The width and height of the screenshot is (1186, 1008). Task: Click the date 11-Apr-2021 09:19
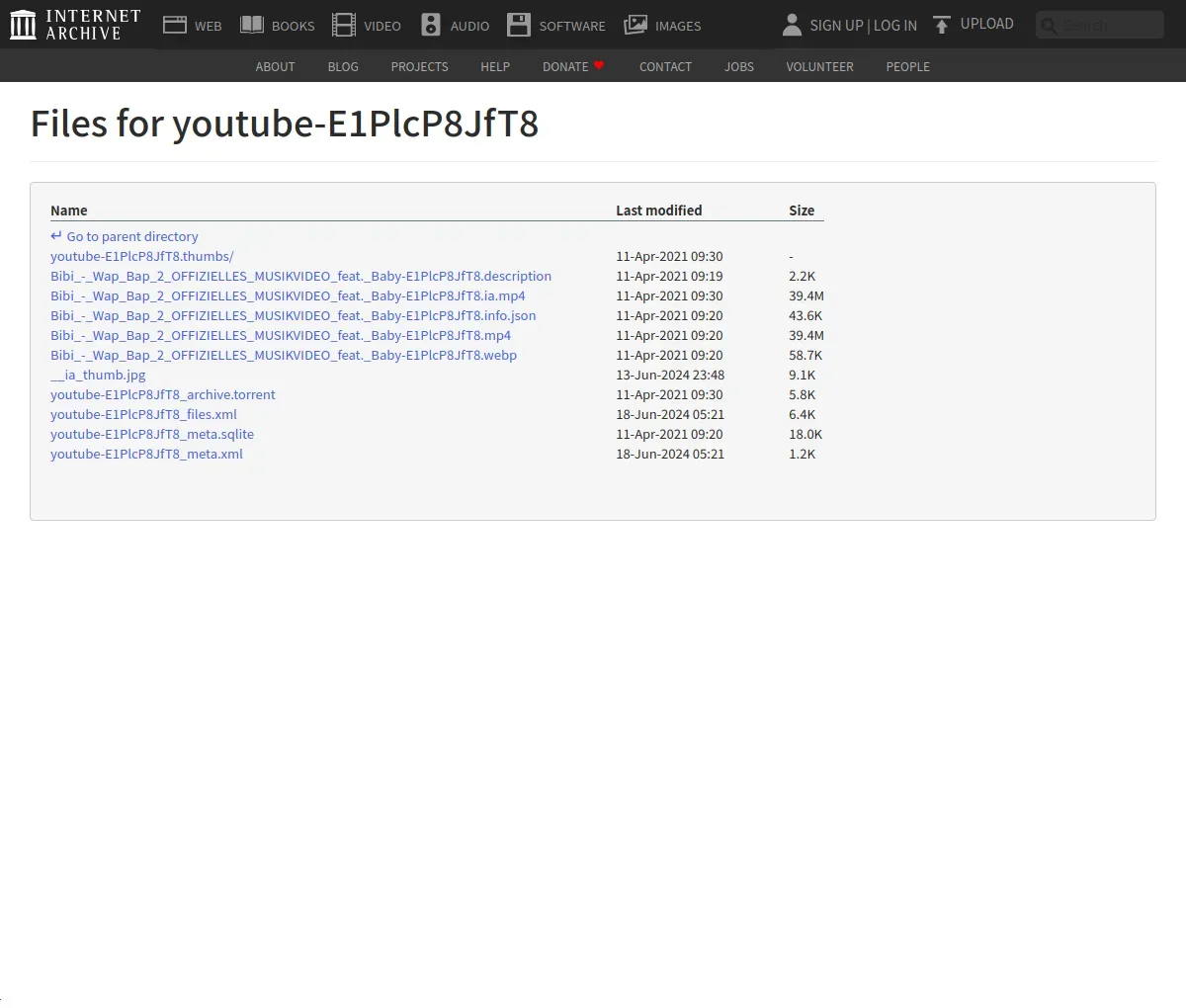[669, 276]
